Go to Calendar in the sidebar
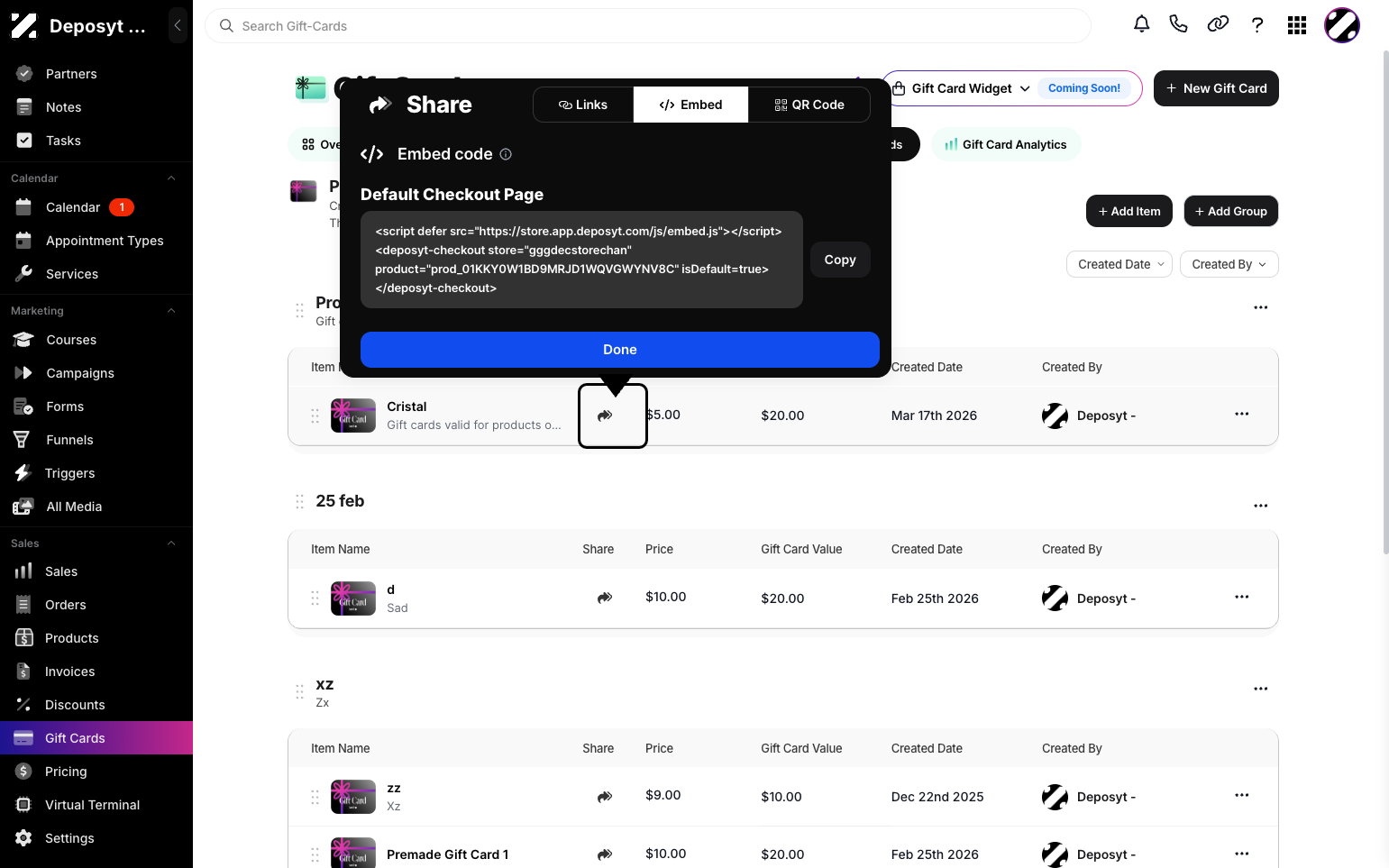1389x868 pixels. (x=96, y=207)
